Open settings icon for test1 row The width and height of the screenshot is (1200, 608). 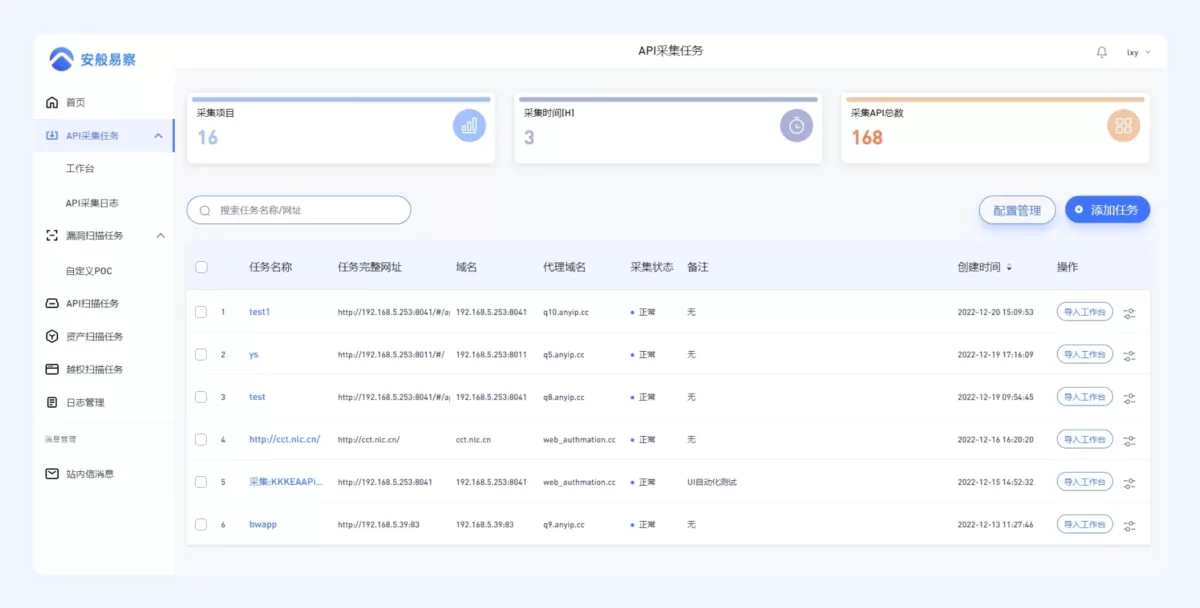(1129, 313)
